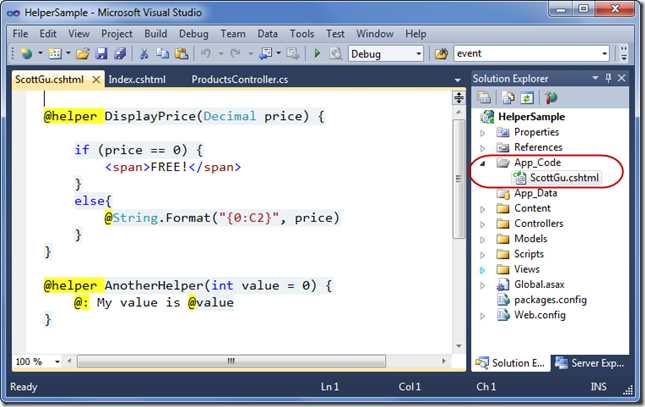The height and width of the screenshot is (407, 645).
Task: Click the Refresh icon in Solution Explorer
Action: pyautogui.click(x=527, y=98)
